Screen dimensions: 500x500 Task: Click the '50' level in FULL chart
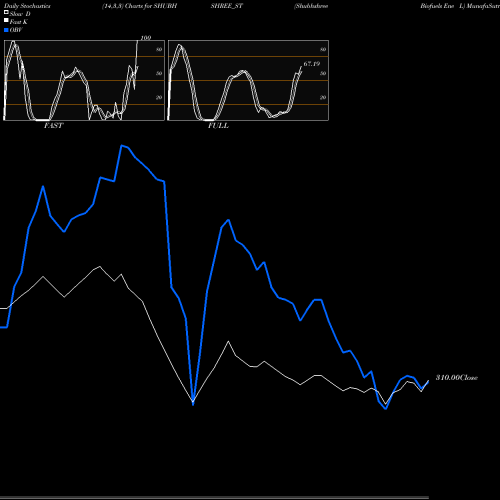pos(323,73)
